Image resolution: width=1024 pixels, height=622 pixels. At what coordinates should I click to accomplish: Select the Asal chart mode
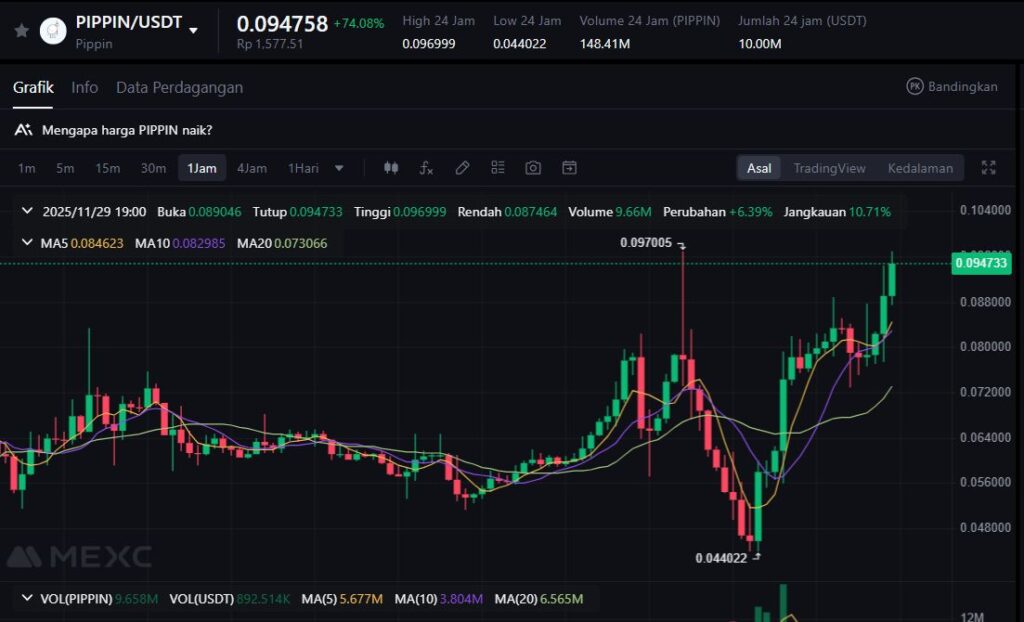(759, 168)
